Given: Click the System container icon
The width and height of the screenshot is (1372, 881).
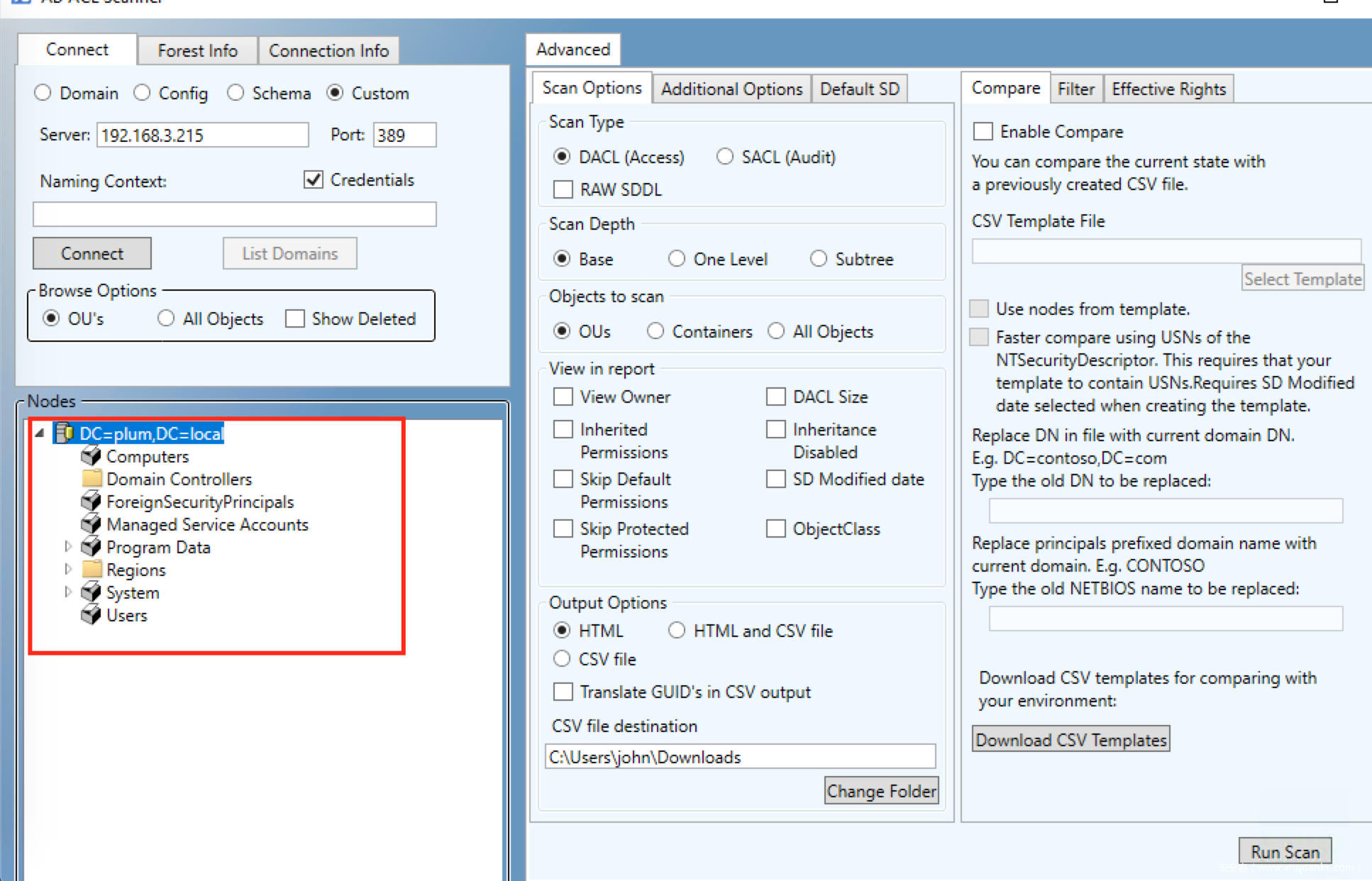Looking at the screenshot, I should coord(91,592).
